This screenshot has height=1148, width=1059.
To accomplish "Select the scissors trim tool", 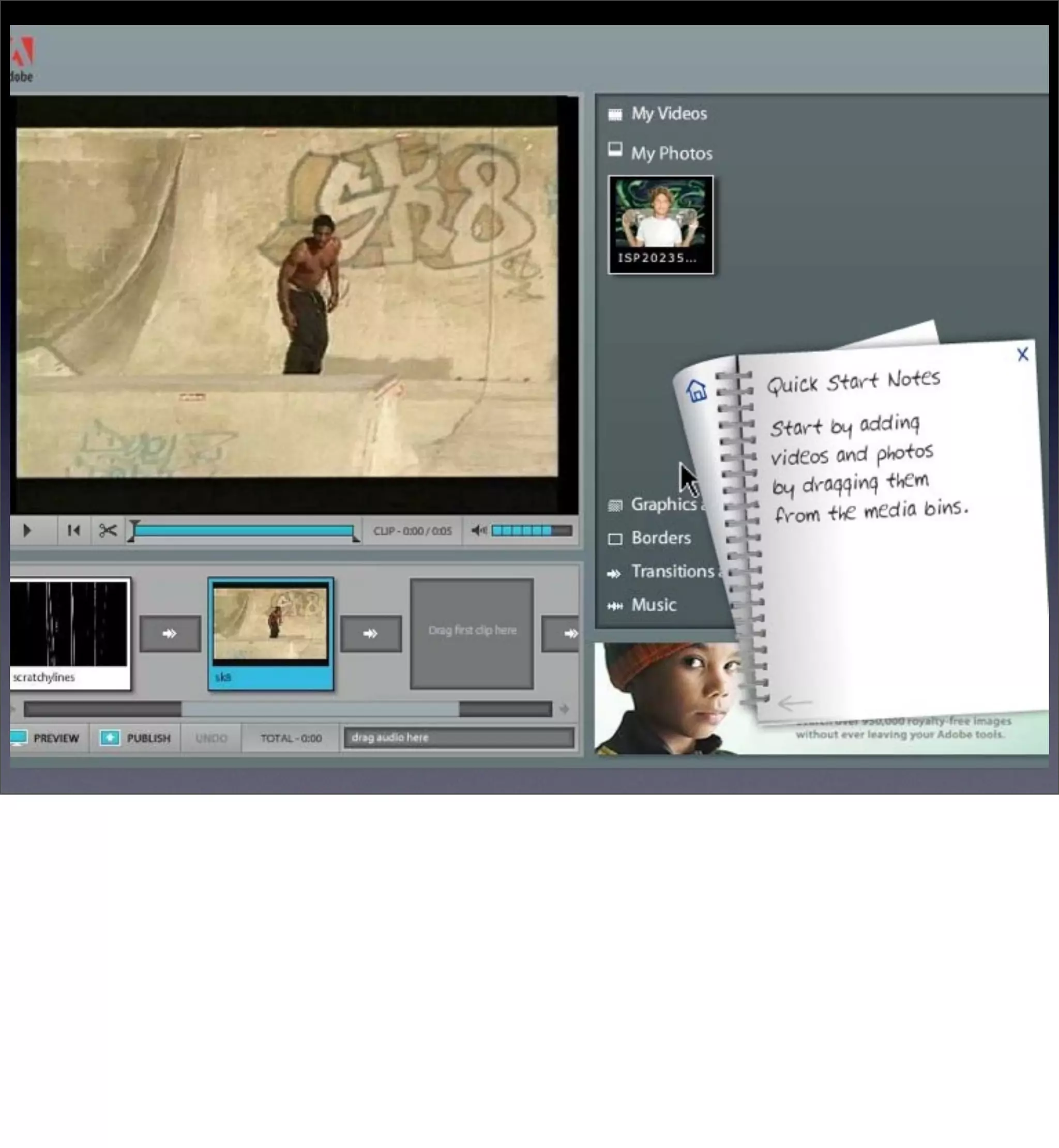I will click(108, 530).
